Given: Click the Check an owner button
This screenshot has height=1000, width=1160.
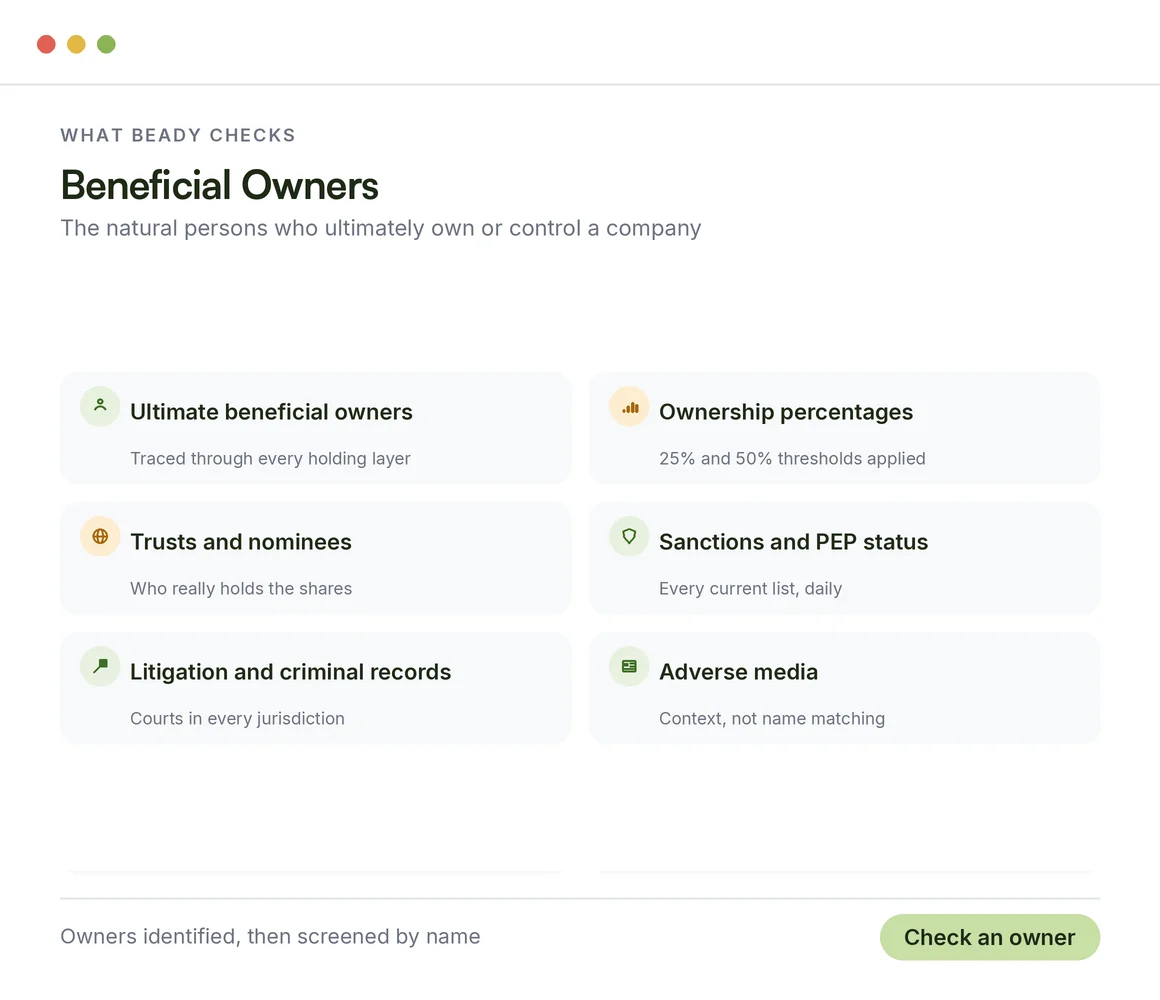Looking at the screenshot, I should pos(989,937).
